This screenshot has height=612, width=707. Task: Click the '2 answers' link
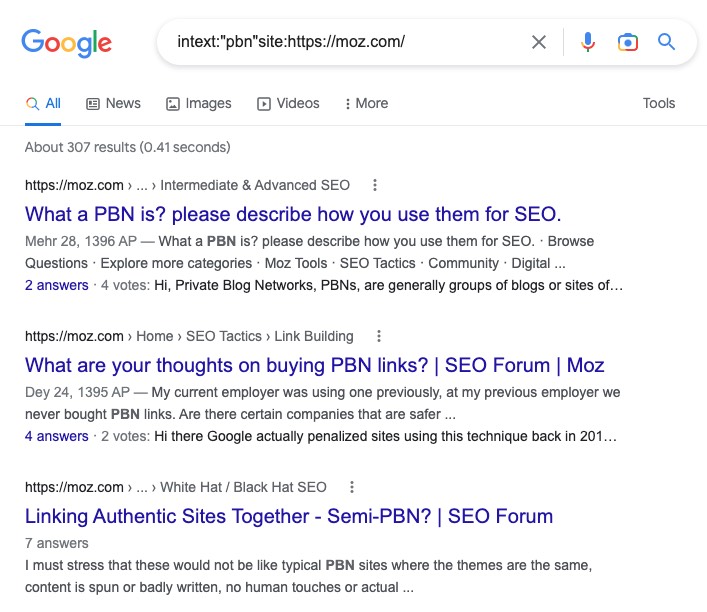pos(56,285)
